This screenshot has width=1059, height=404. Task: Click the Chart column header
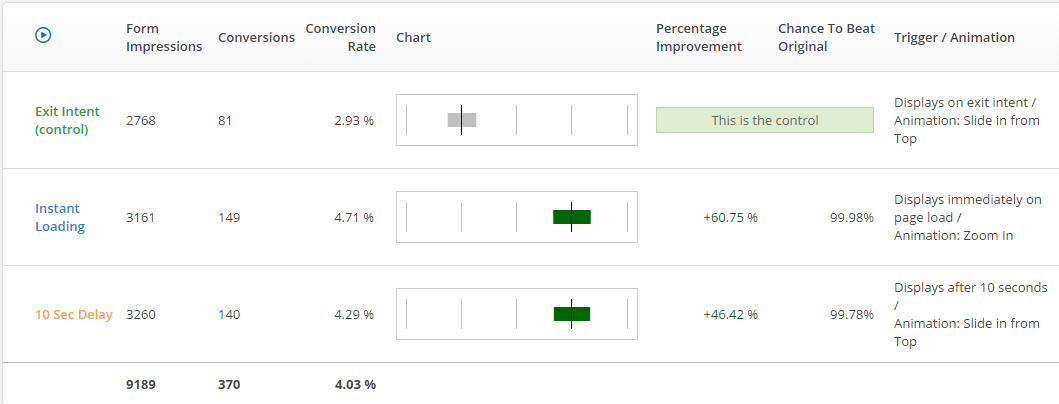[413, 37]
